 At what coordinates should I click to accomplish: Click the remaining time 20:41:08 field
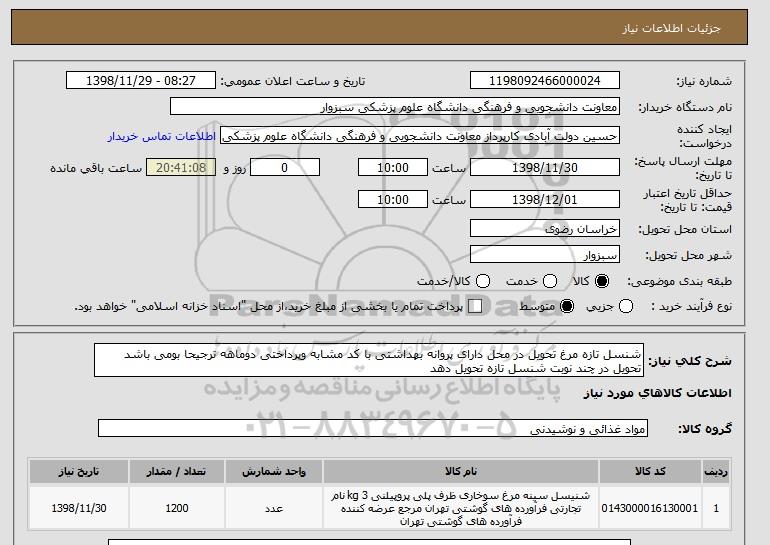181,167
